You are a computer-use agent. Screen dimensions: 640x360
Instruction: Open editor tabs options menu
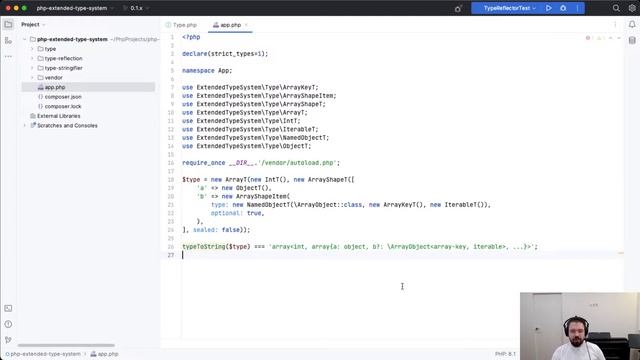[615, 24]
